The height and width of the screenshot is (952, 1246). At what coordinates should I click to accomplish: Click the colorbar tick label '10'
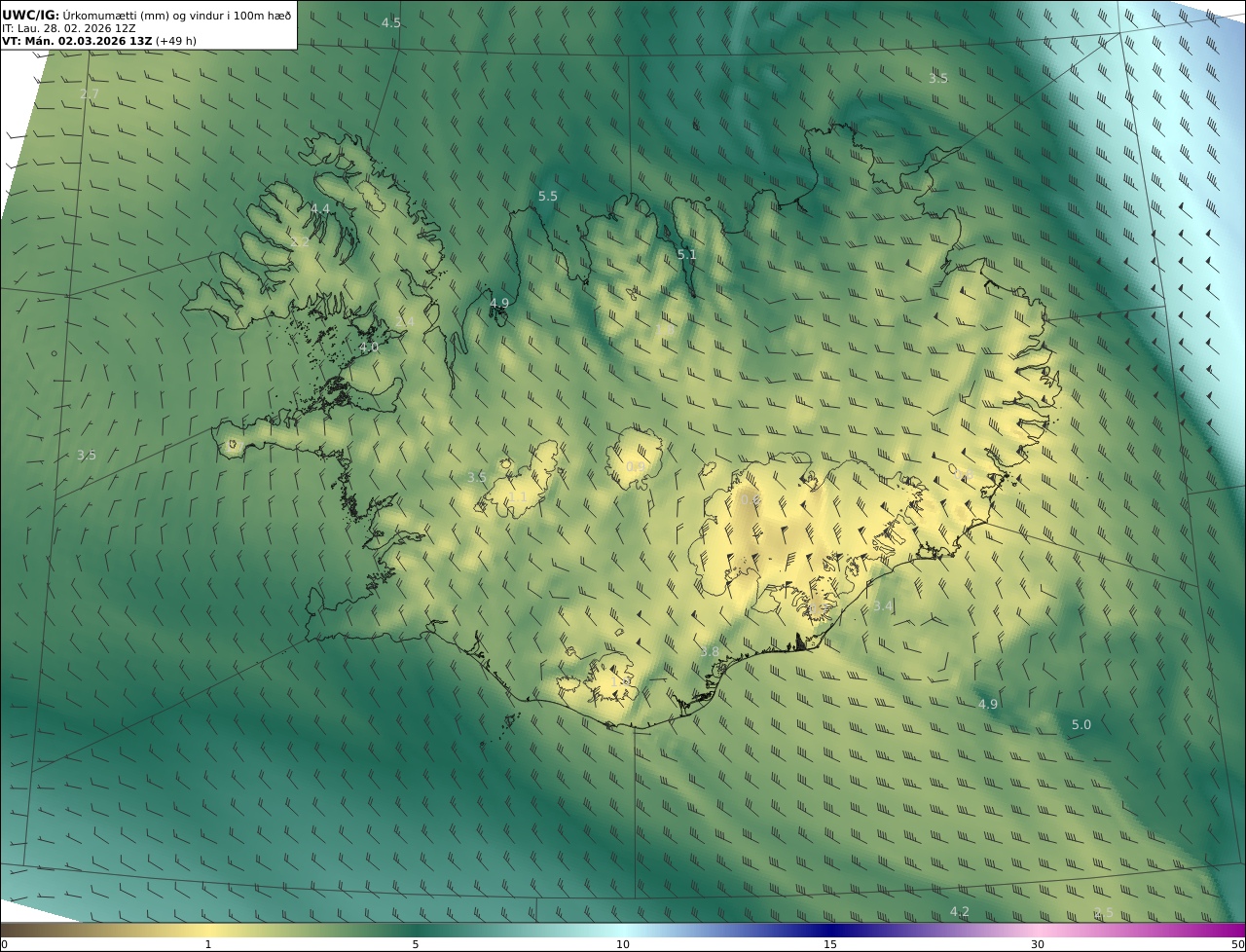(x=623, y=944)
